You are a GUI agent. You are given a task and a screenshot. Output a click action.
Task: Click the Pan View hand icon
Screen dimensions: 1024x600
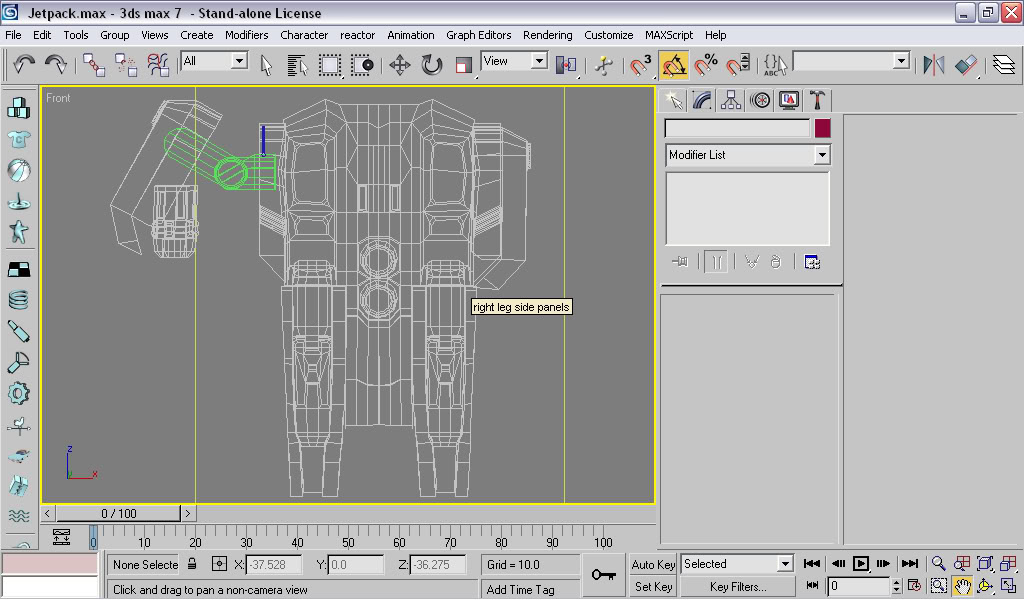click(x=963, y=586)
